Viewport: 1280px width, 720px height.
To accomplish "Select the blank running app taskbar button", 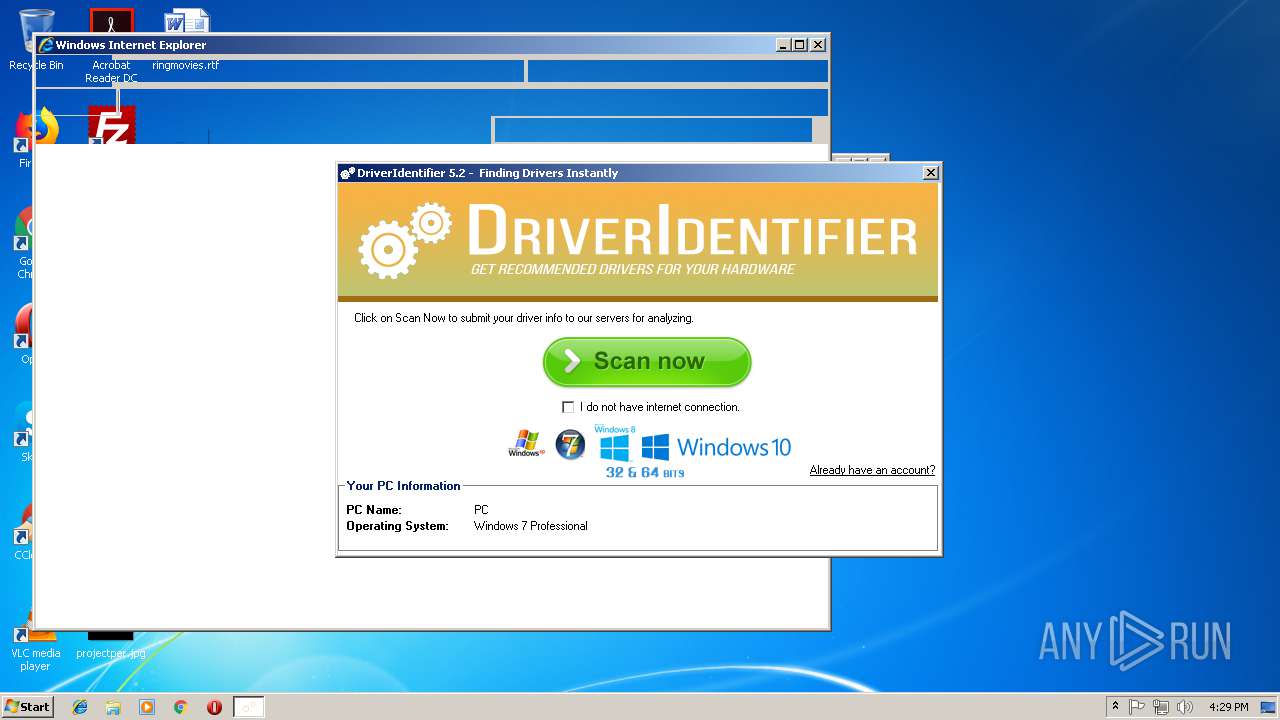I will [249, 707].
